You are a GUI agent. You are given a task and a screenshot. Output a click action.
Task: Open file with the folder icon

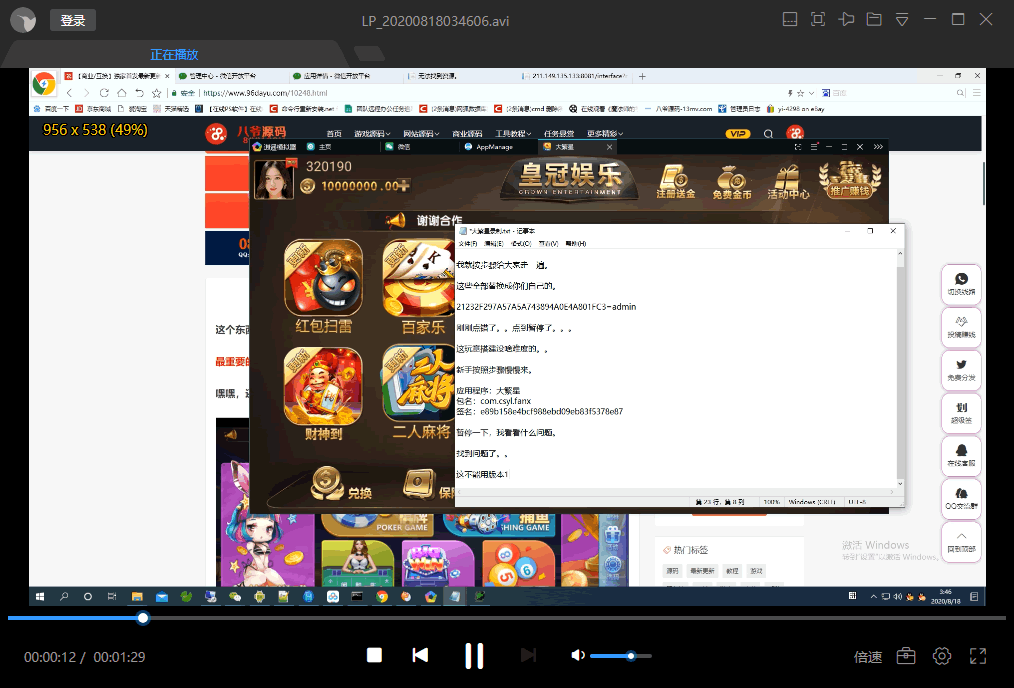(874, 19)
